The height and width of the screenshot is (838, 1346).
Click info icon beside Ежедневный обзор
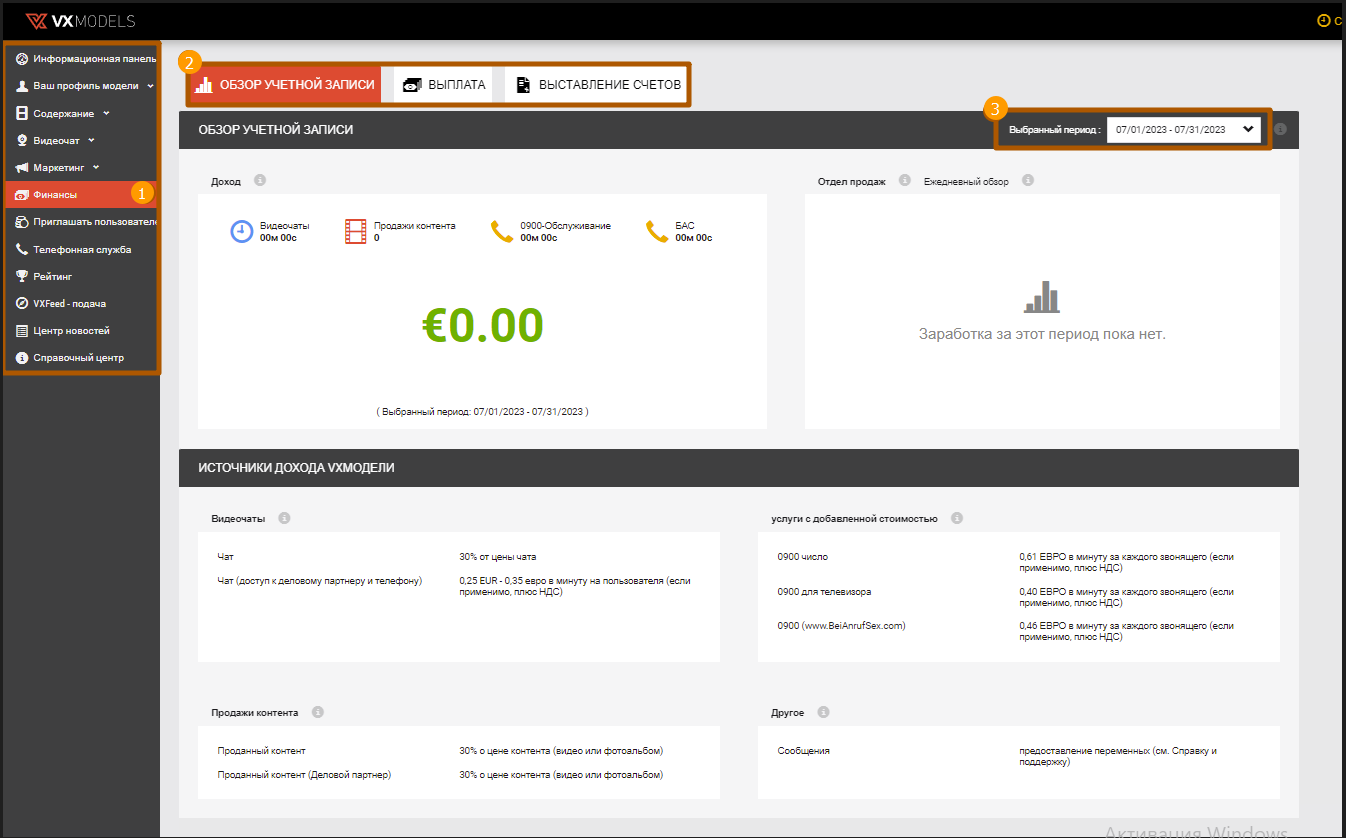(1027, 181)
